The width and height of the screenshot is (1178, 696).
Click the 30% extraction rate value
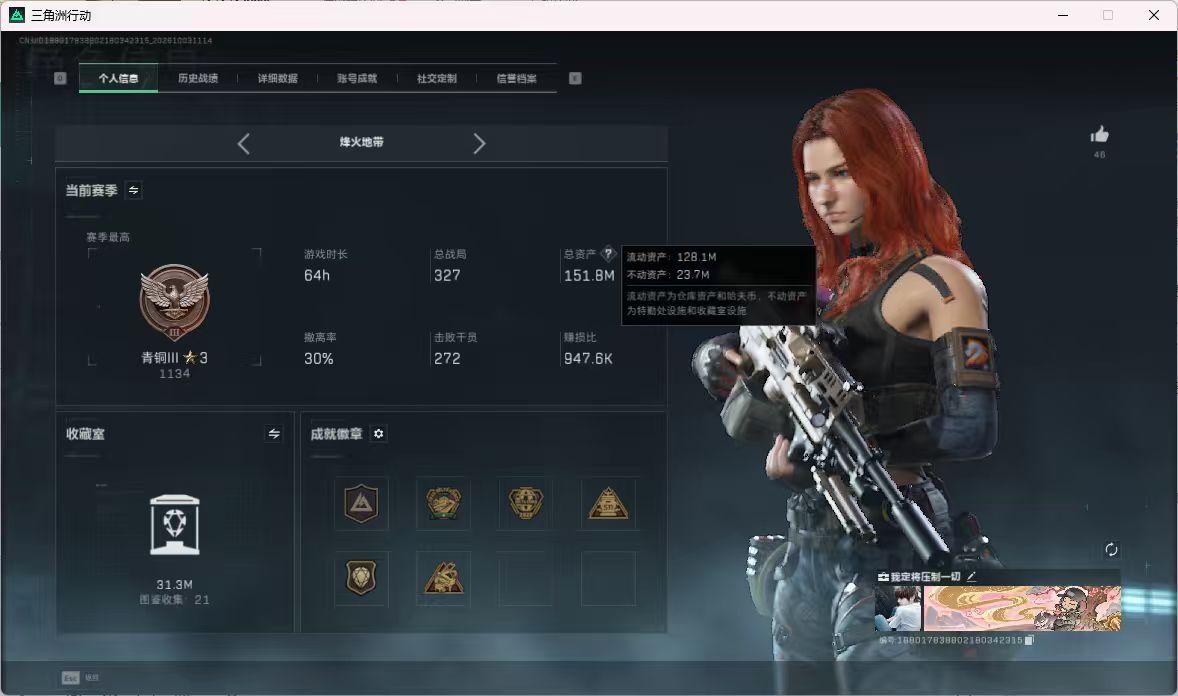coord(319,359)
